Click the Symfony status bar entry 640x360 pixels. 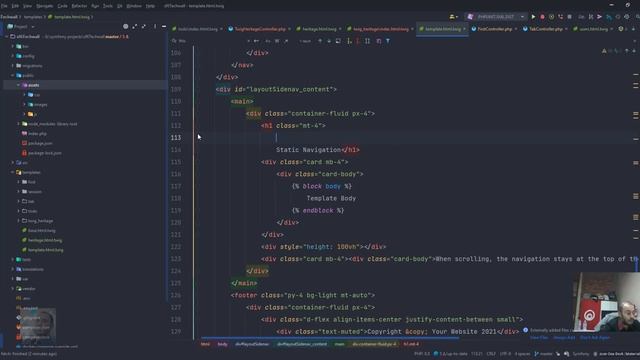tap(580, 354)
